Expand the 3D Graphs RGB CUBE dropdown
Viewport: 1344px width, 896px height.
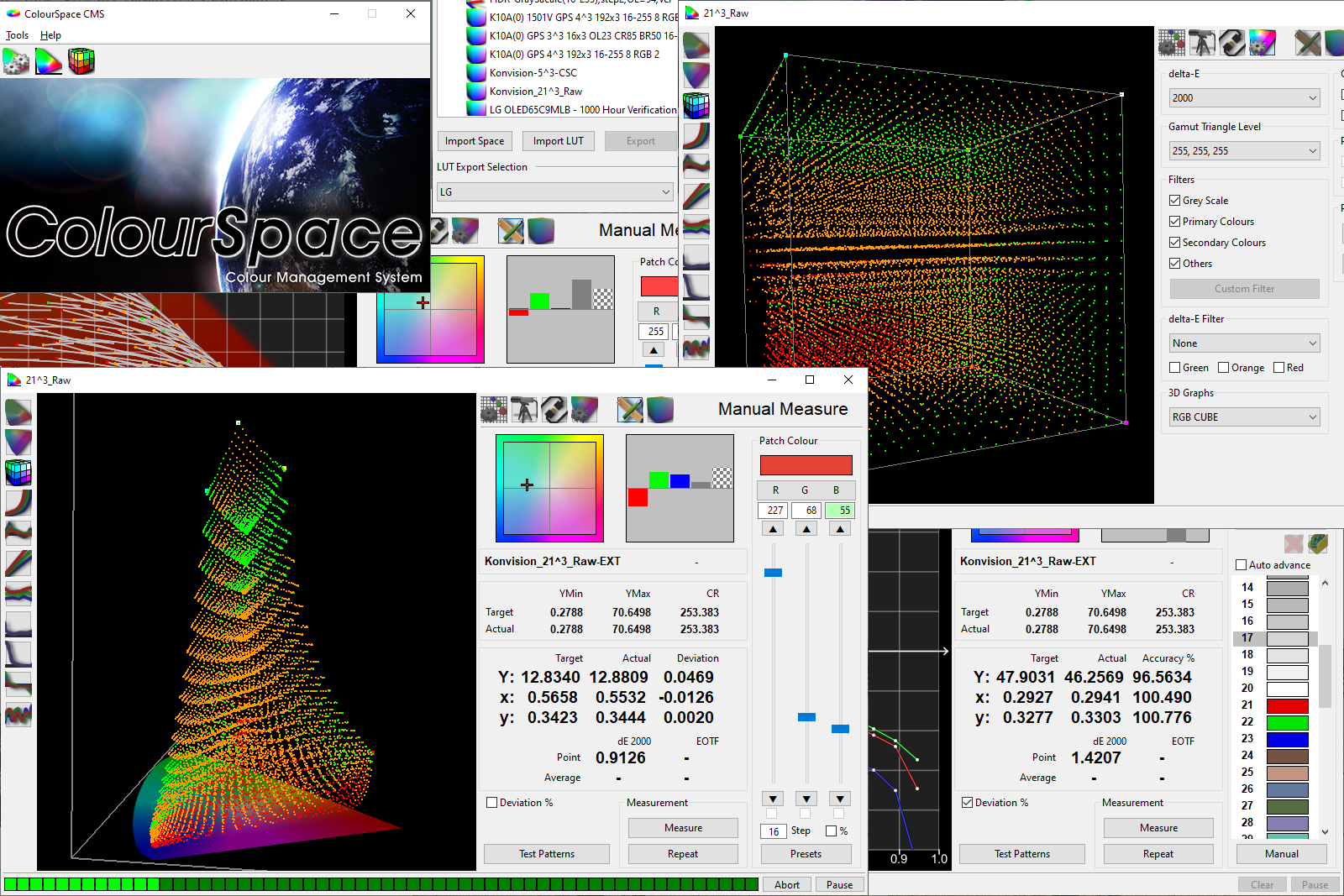(1244, 417)
